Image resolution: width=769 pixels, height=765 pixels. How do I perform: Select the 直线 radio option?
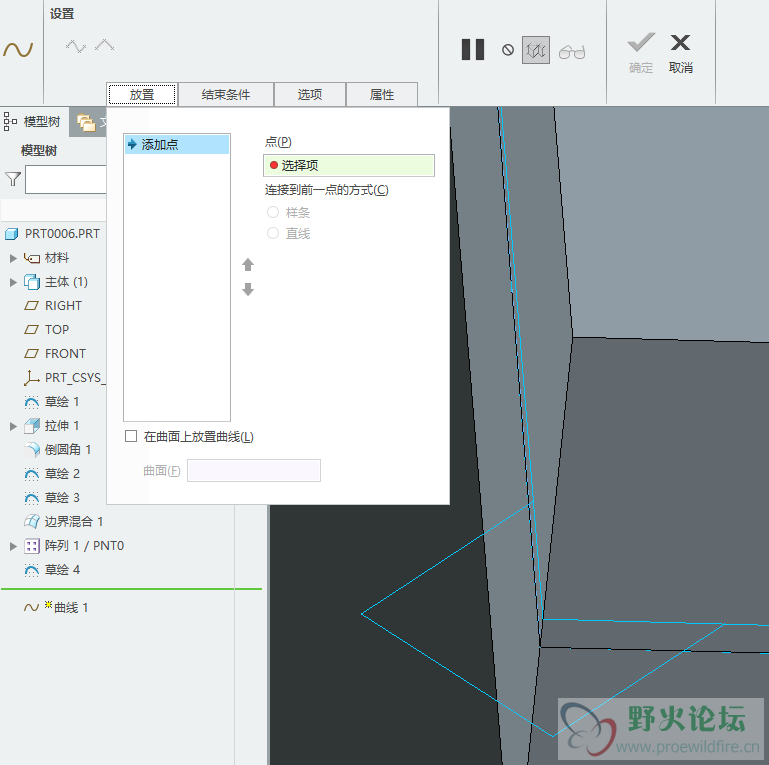point(273,233)
